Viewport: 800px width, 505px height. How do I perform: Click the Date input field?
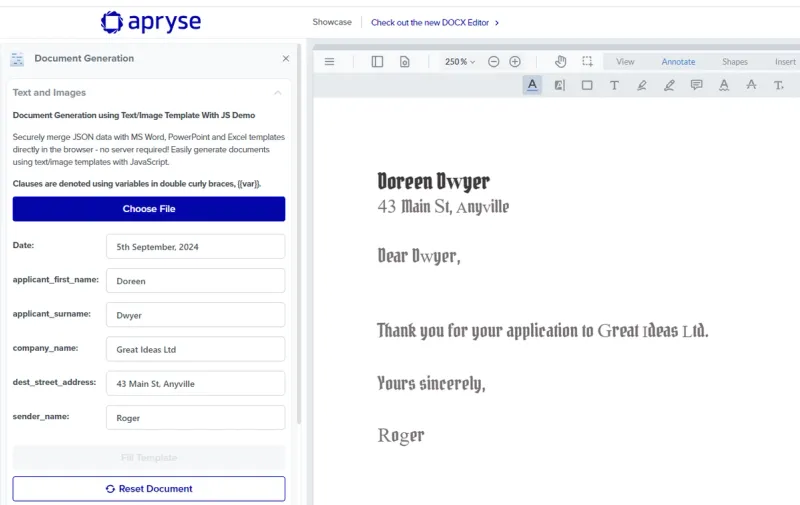pyautogui.click(x=195, y=247)
